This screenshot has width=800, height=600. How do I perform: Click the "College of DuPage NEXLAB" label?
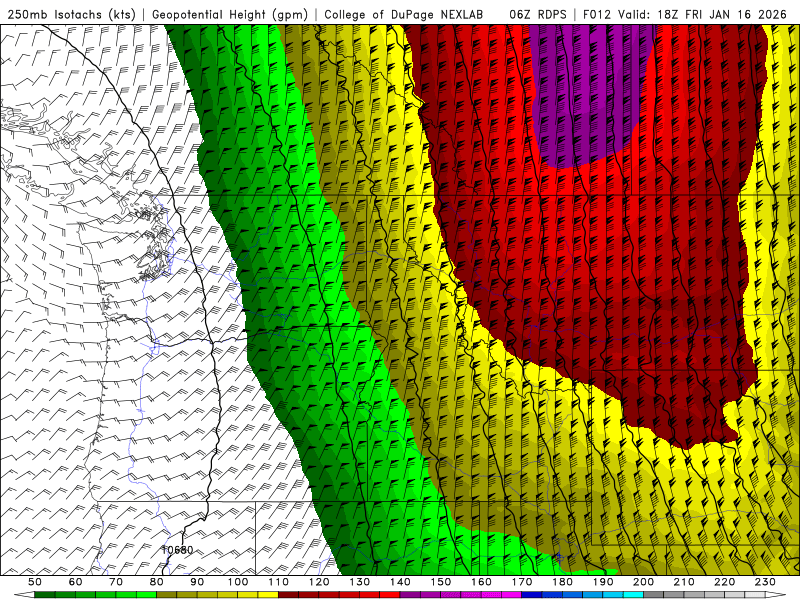[x=404, y=14]
